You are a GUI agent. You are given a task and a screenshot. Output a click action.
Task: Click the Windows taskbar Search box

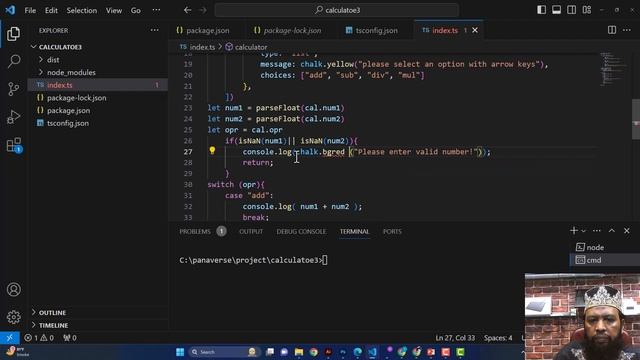[x=224, y=352]
